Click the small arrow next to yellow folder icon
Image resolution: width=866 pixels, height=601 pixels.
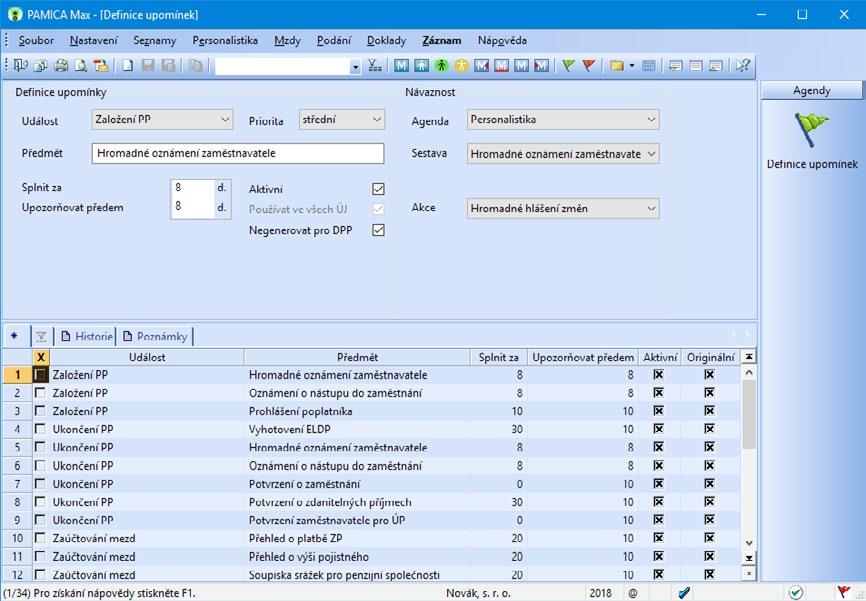tap(632, 66)
